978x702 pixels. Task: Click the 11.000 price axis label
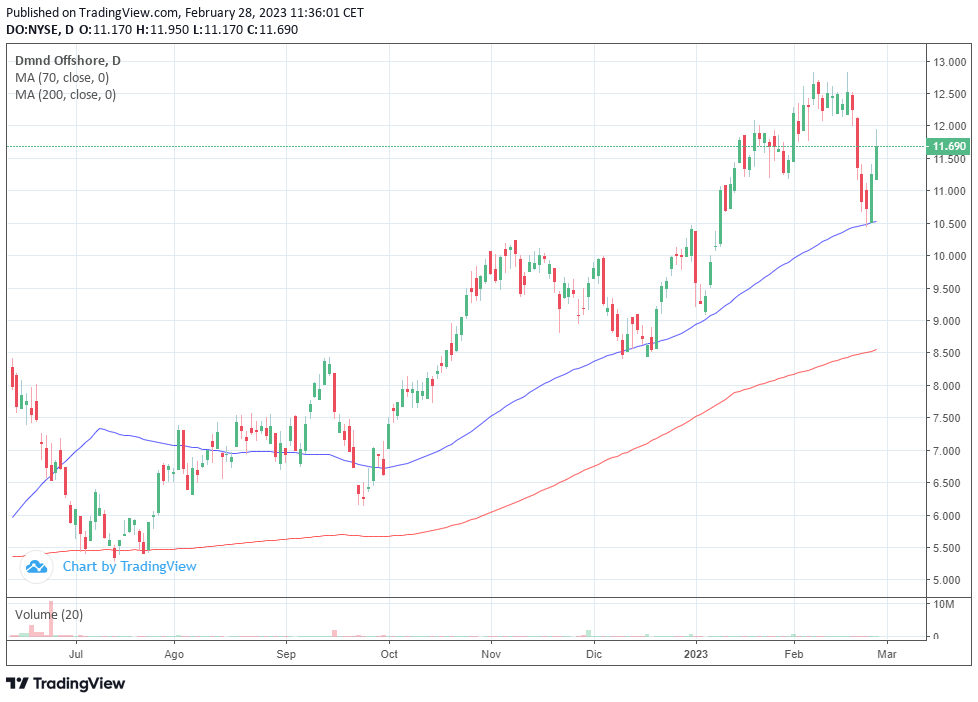(950, 191)
